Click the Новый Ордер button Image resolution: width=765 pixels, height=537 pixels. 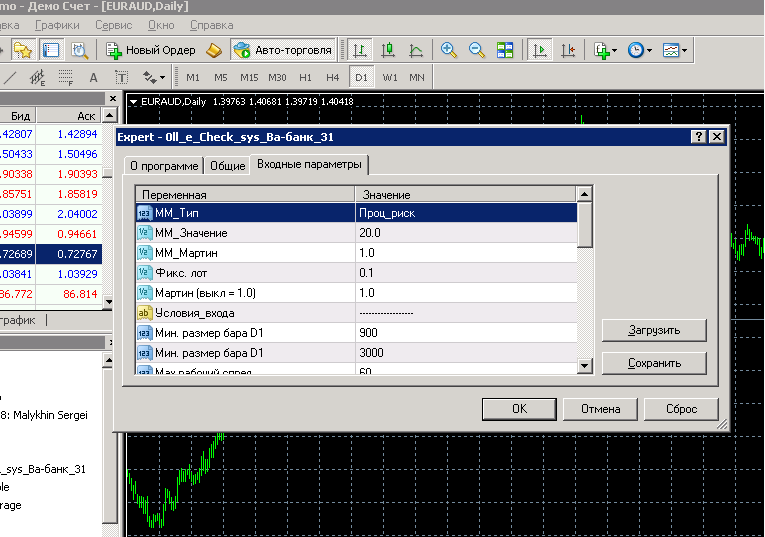coord(151,50)
